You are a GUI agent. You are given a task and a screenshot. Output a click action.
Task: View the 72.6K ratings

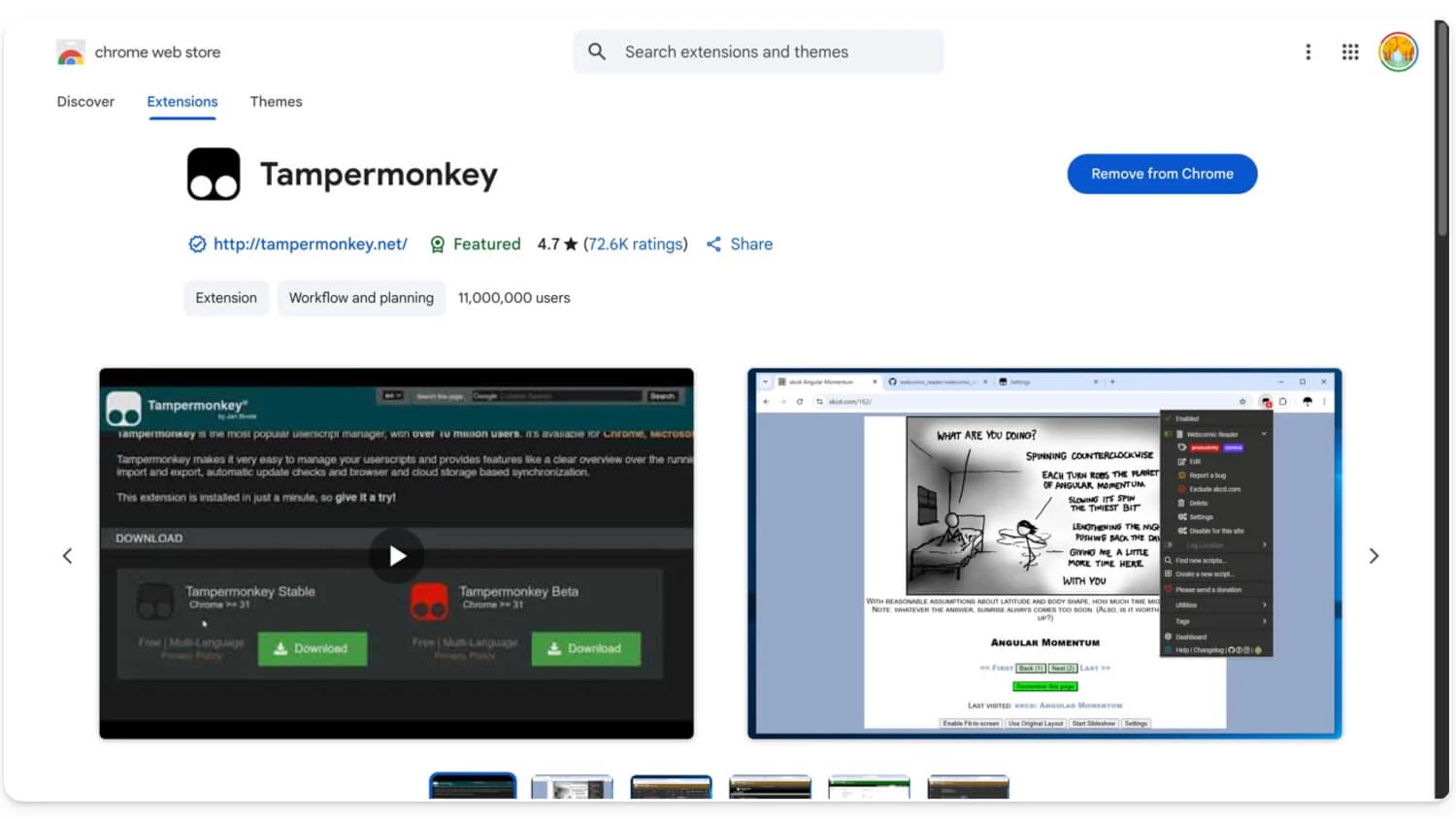tap(636, 244)
